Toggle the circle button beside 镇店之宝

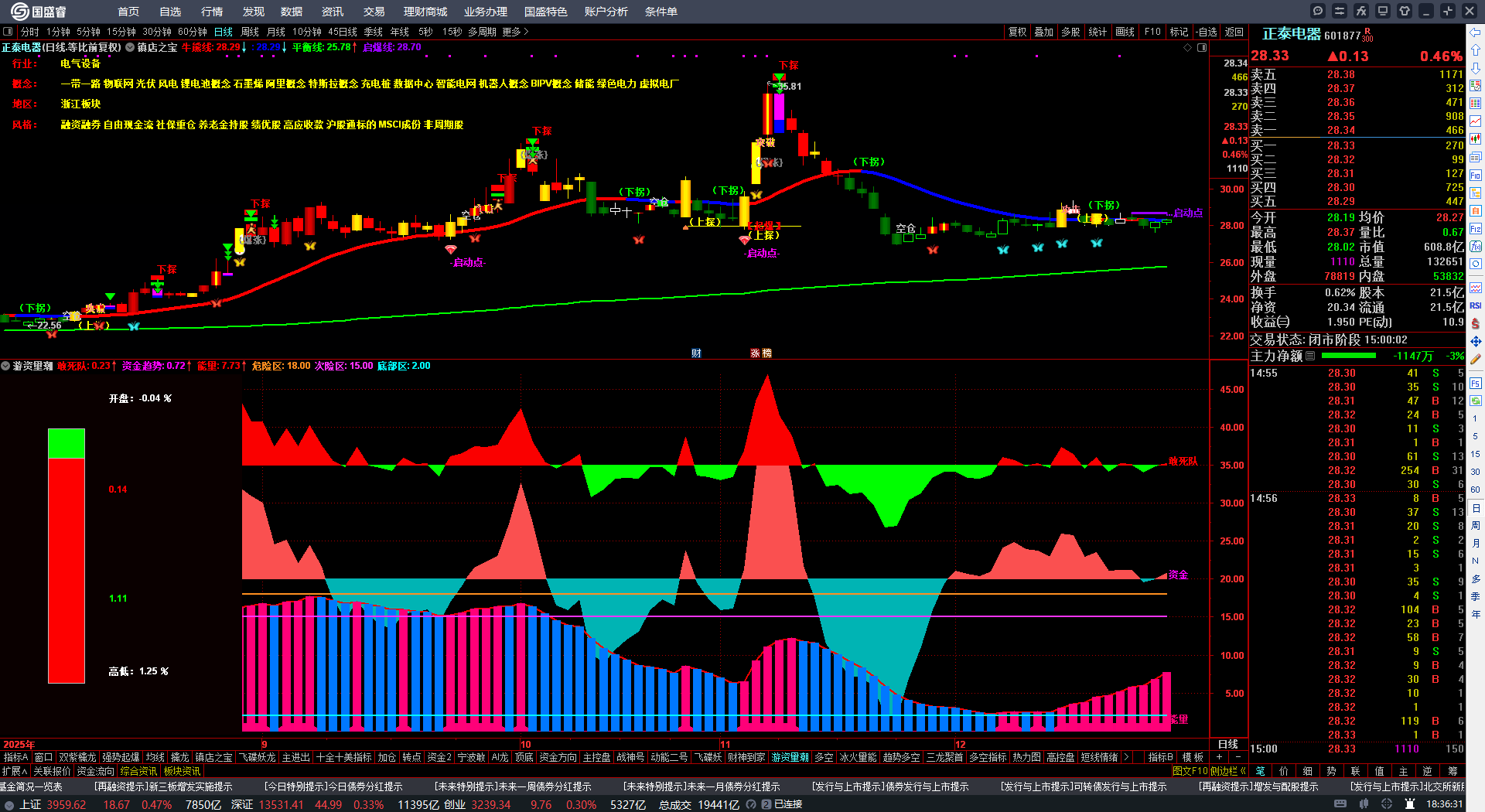pyautogui.click(x=130, y=47)
